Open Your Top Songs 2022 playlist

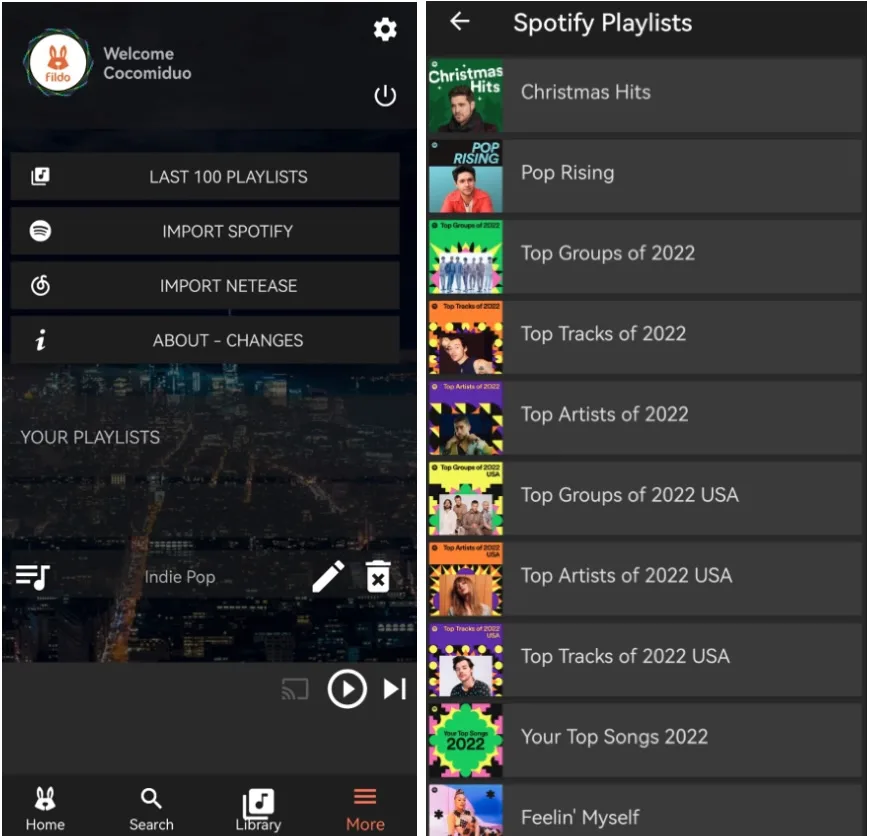645,740
